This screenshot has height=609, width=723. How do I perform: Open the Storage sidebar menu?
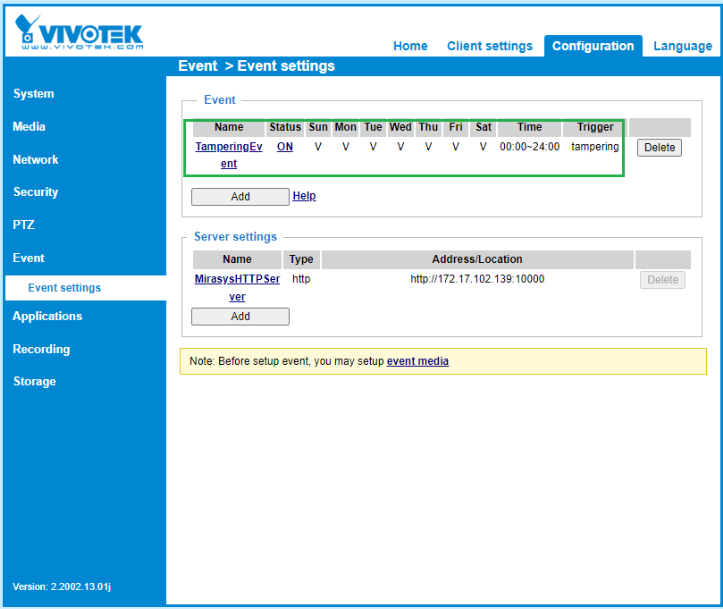click(35, 381)
